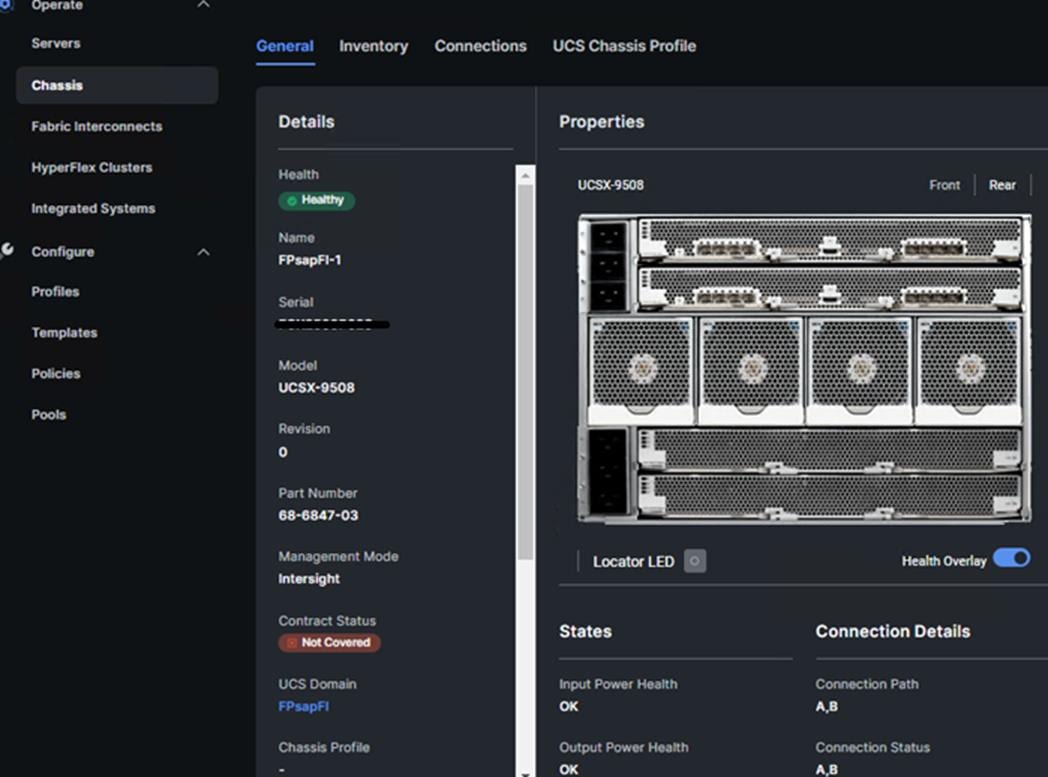Switch to the General tab
This screenshot has height=777, width=1048.
pyautogui.click(x=285, y=46)
